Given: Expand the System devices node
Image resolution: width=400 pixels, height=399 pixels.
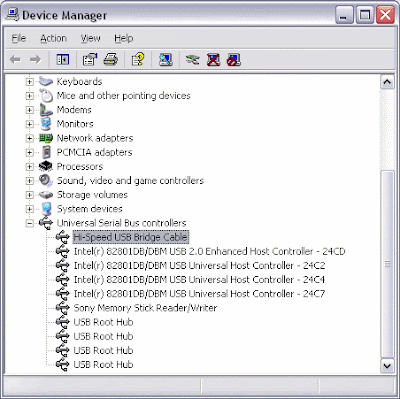Looking at the screenshot, I should point(30,209).
